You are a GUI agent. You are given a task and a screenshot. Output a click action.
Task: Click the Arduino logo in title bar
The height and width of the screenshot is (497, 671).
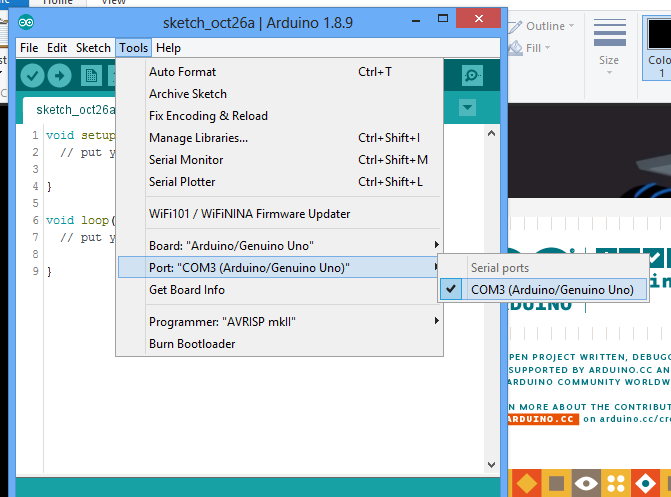coord(26,22)
